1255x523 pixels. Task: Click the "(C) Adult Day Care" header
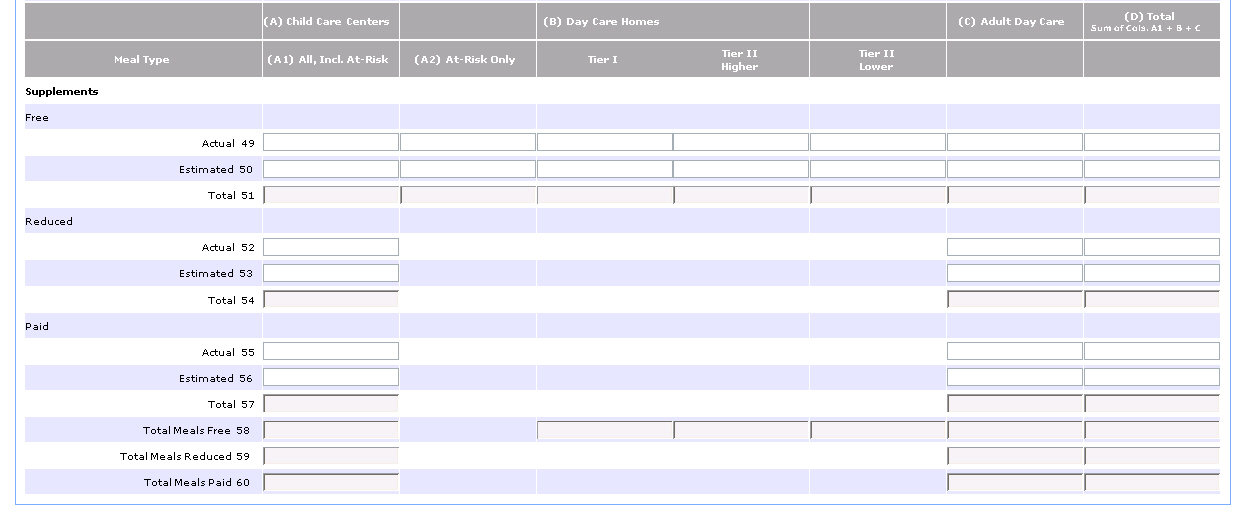pos(1012,21)
